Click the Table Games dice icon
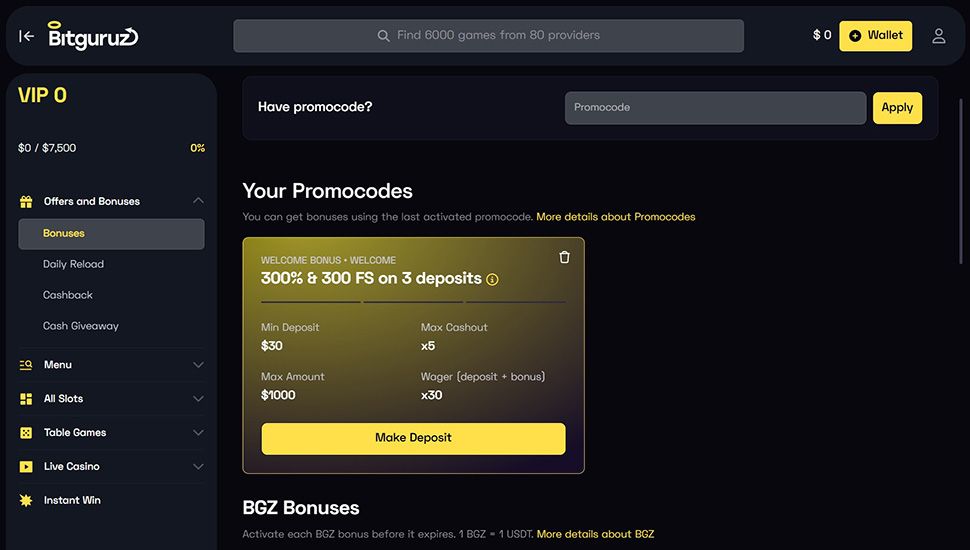Image resolution: width=970 pixels, height=550 pixels. point(26,432)
